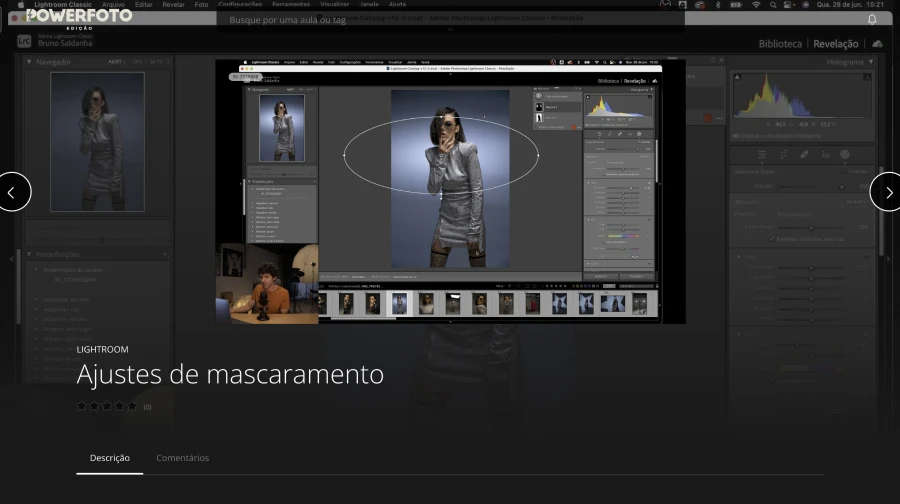This screenshot has width=900, height=504.
Task: Go to the next lesson arrow
Action: (x=887, y=192)
